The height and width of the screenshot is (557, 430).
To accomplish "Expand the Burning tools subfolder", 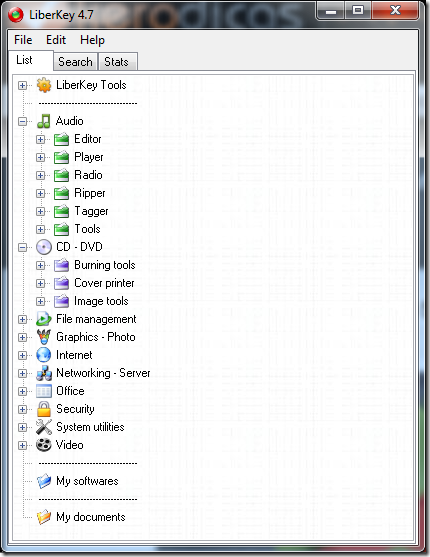I will click(x=41, y=265).
